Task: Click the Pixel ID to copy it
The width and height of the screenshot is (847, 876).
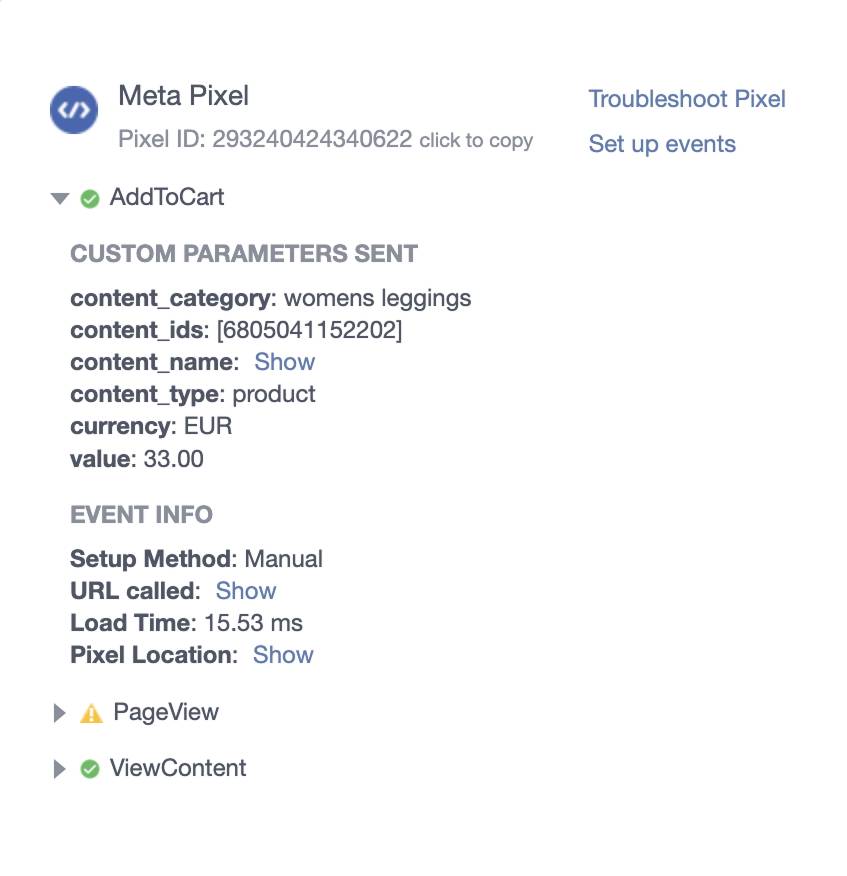Action: pyautogui.click(x=312, y=140)
